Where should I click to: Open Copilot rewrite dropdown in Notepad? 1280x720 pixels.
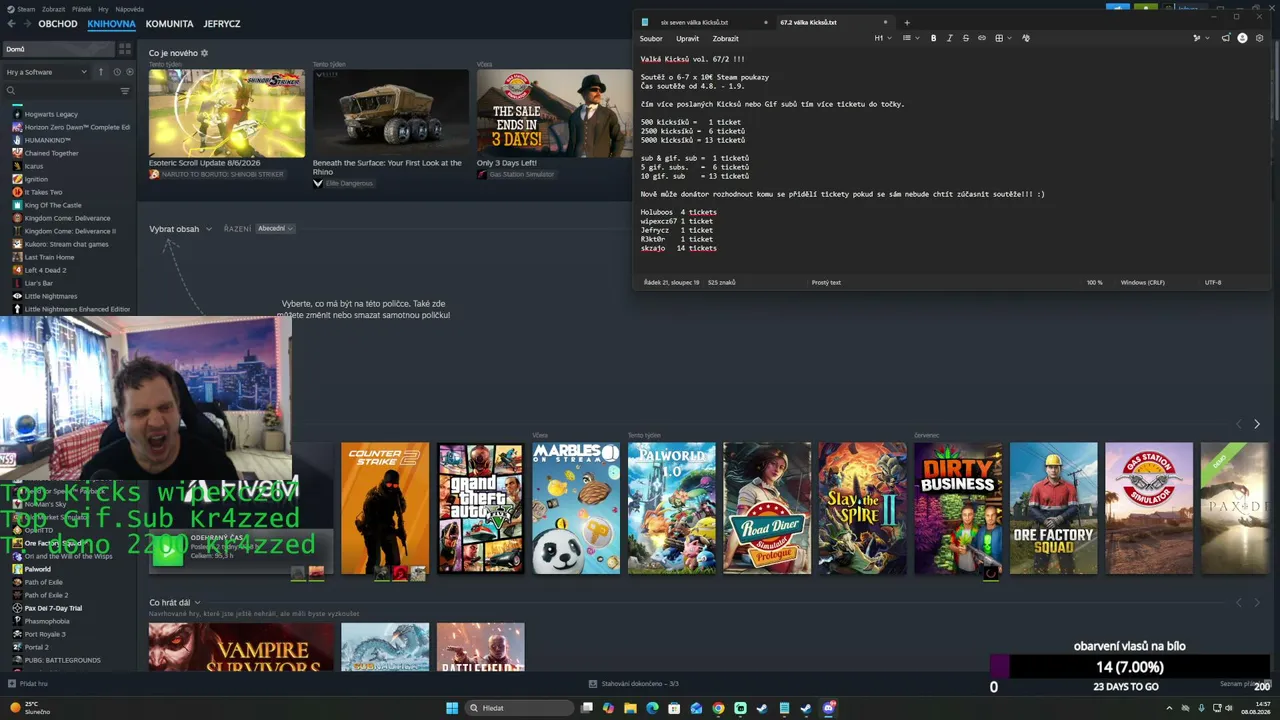click(x=1200, y=38)
